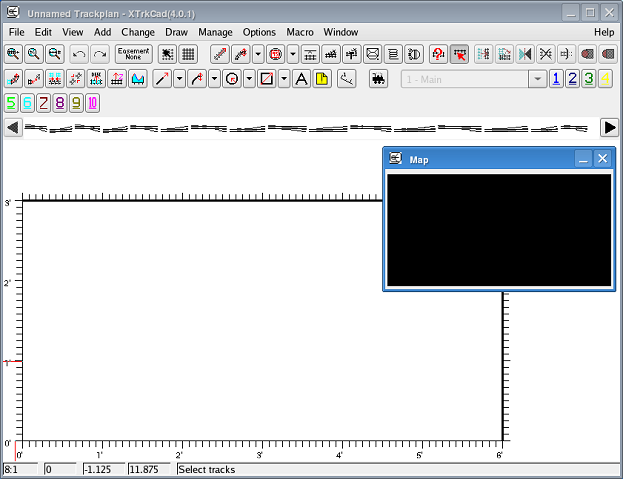Image resolution: width=623 pixels, height=479 pixels.
Task: Expand the draw straight line dropdown arrow
Action: (179, 79)
